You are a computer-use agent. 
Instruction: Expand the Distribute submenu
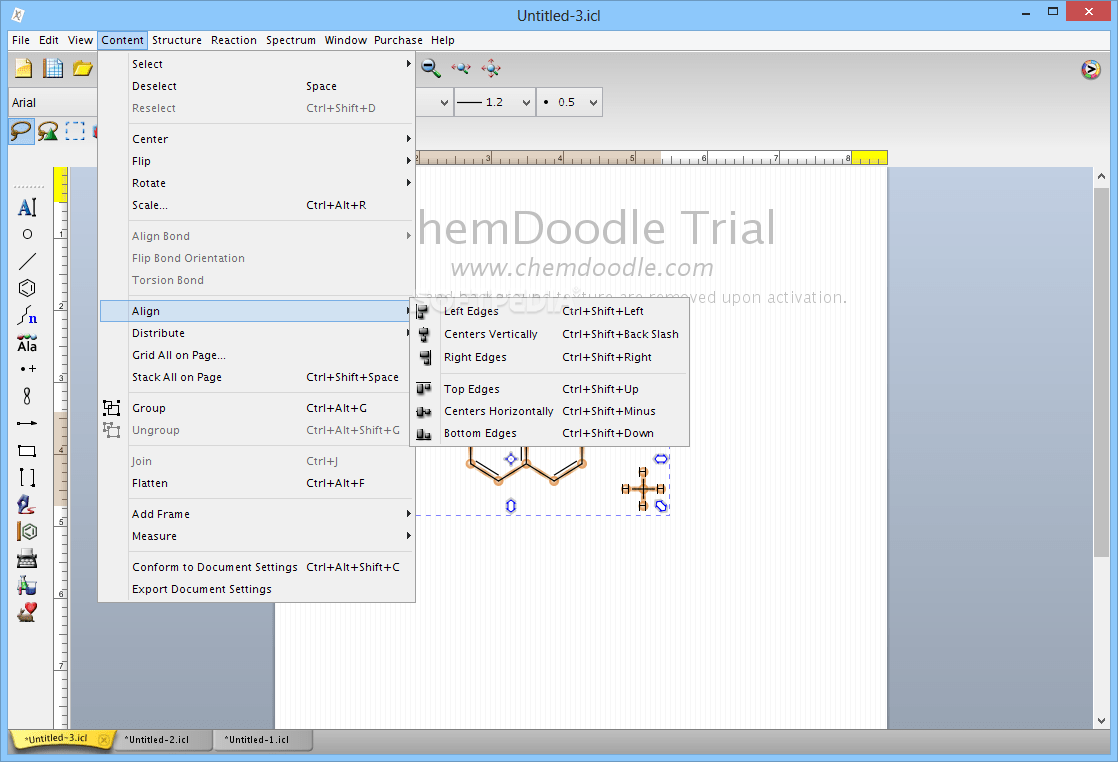(257, 333)
